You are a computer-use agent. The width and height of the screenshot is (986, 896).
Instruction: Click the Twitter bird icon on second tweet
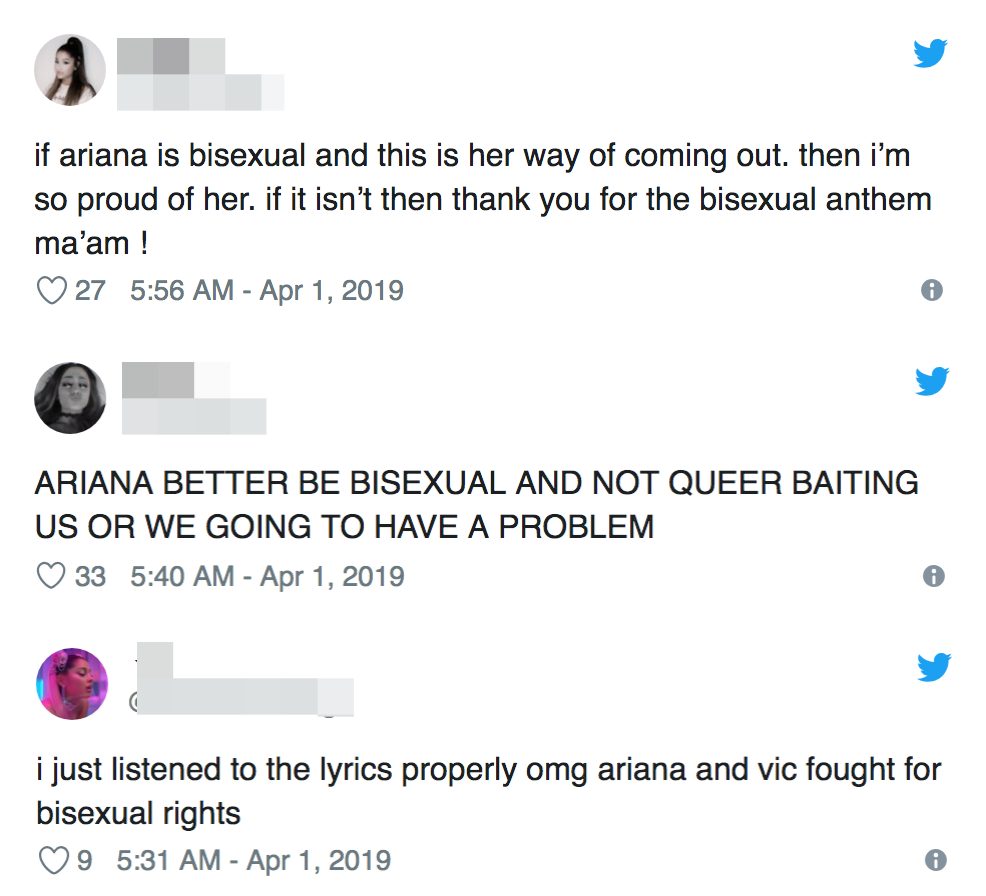(x=933, y=381)
